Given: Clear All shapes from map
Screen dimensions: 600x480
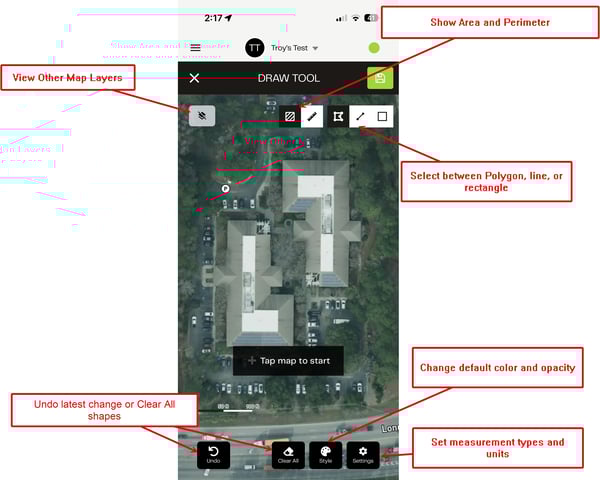Looking at the screenshot, I should [288, 455].
